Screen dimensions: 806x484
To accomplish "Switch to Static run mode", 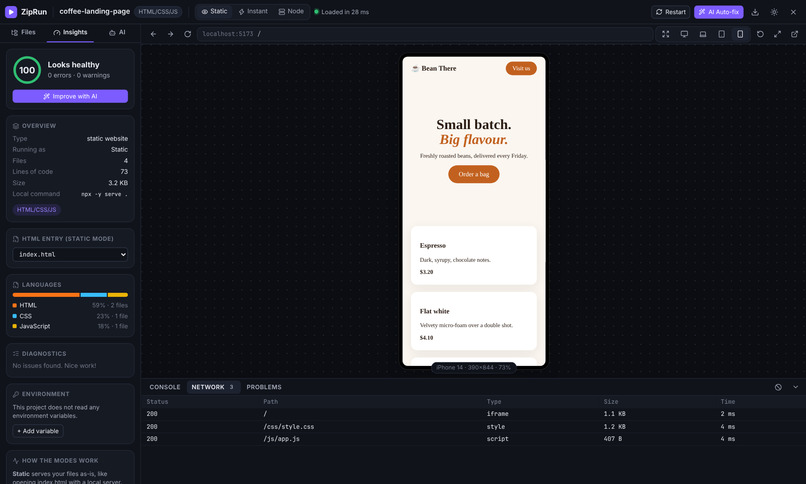I will pos(214,11).
